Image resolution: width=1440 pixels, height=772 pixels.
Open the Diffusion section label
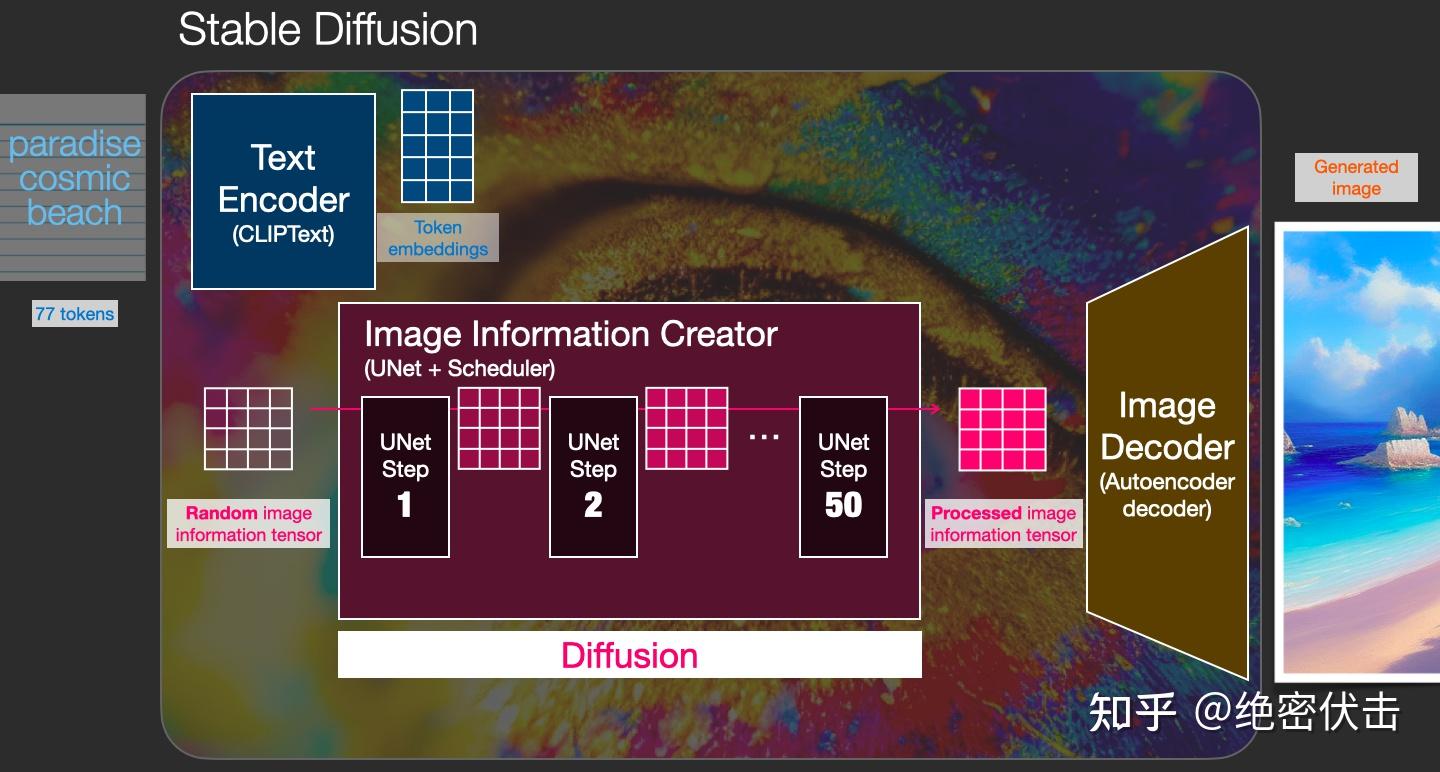coord(629,655)
